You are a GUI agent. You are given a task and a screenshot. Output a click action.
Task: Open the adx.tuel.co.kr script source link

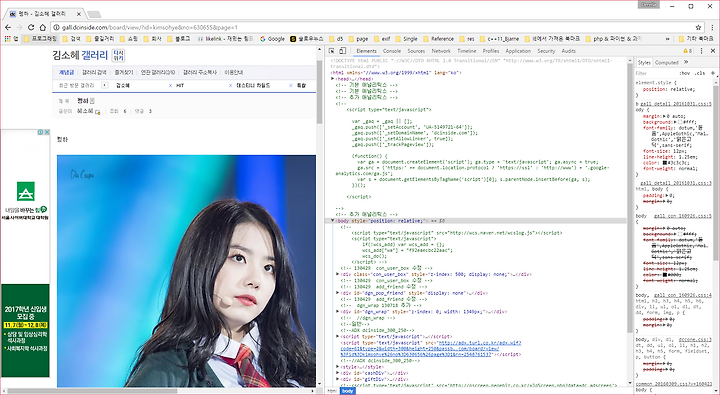[431, 349]
